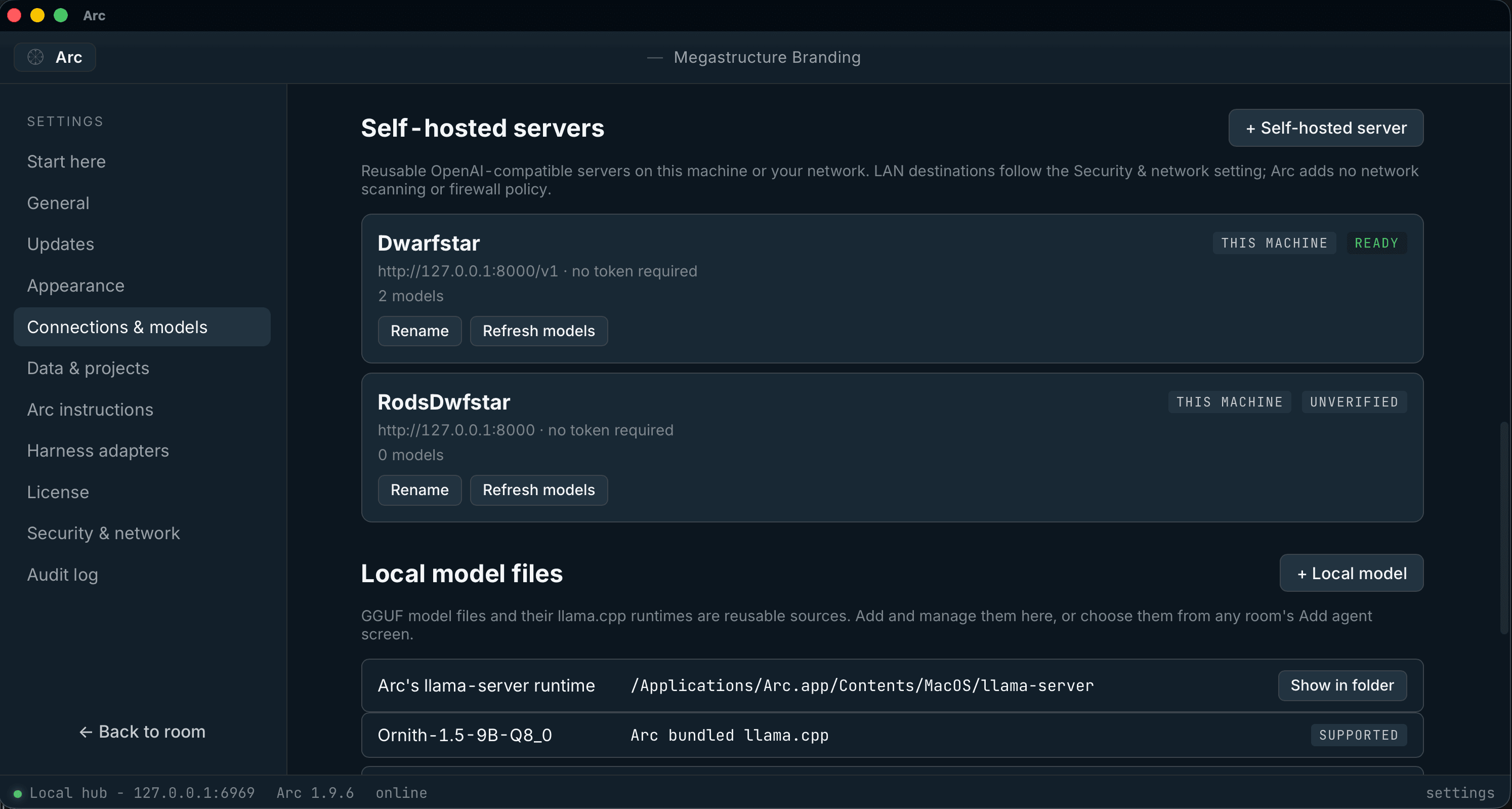Click the Local model files heading
The width and height of the screenshot is (1512, 809).
[x=462, y=574]
